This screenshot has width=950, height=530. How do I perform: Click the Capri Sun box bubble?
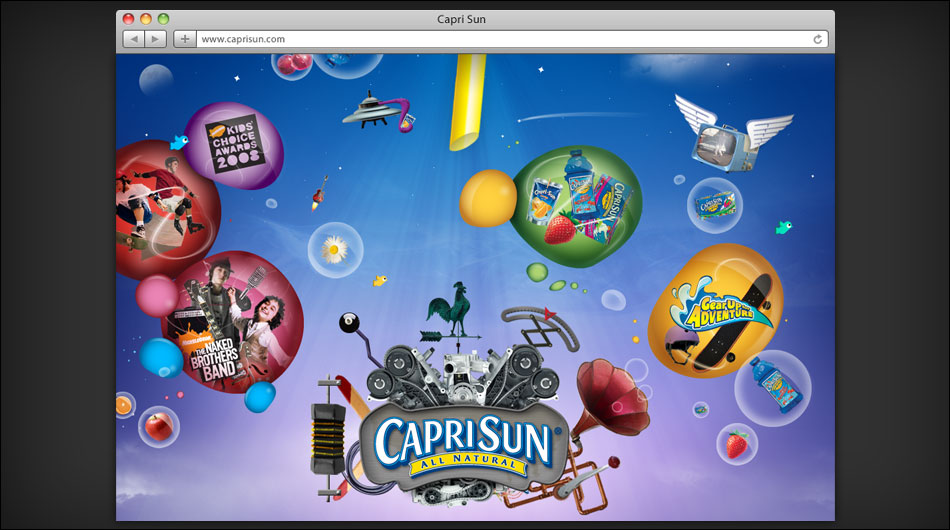[x=715, y=205]
